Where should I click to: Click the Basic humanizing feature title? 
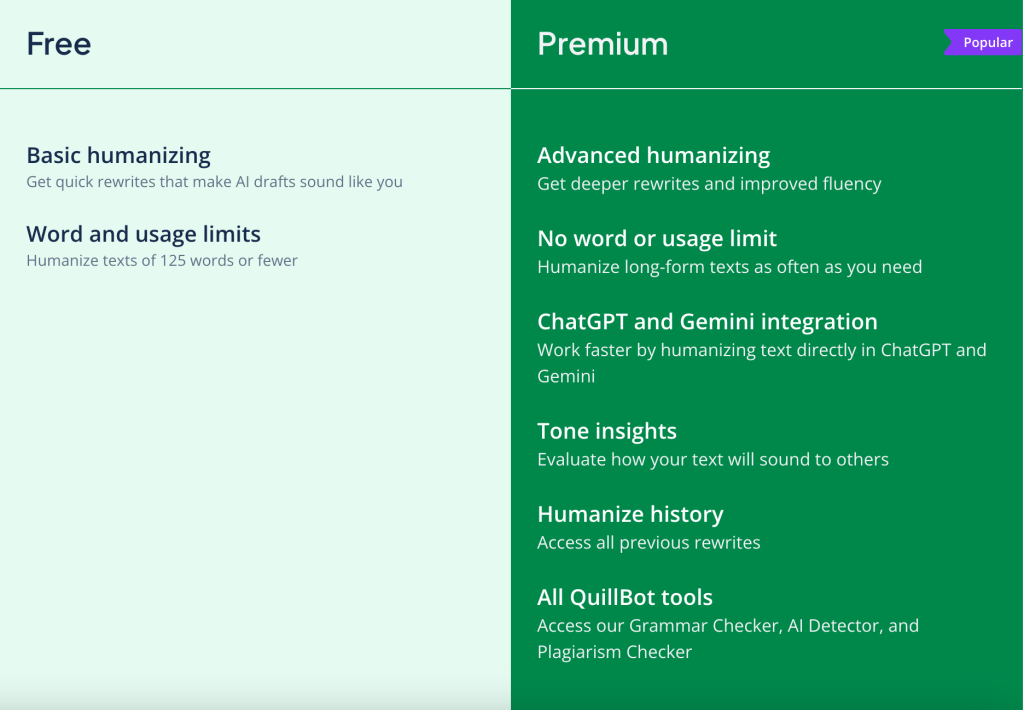pyautogui.click(x=118, y=155)
